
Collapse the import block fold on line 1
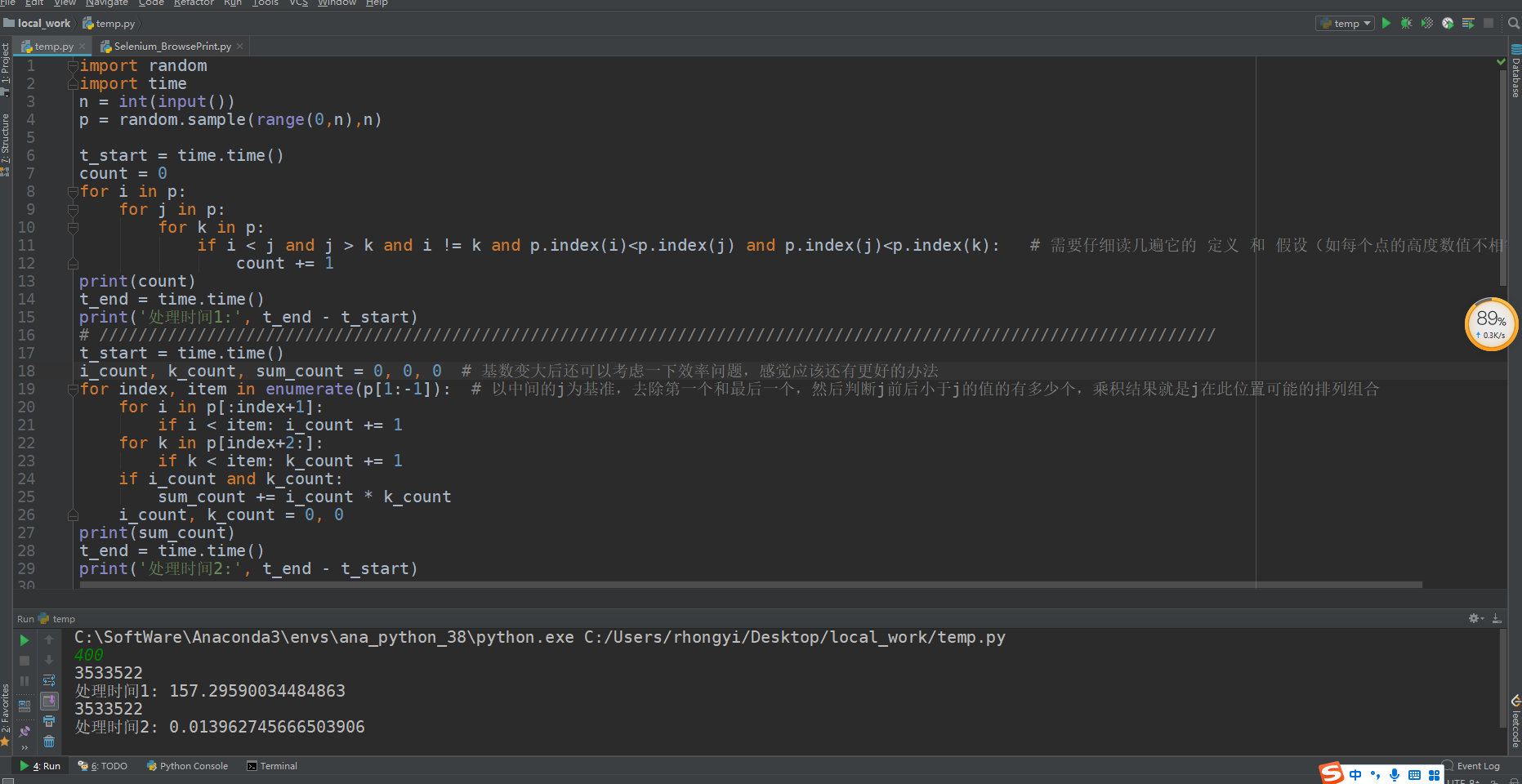pyautogui.click(x=73, y=65)
